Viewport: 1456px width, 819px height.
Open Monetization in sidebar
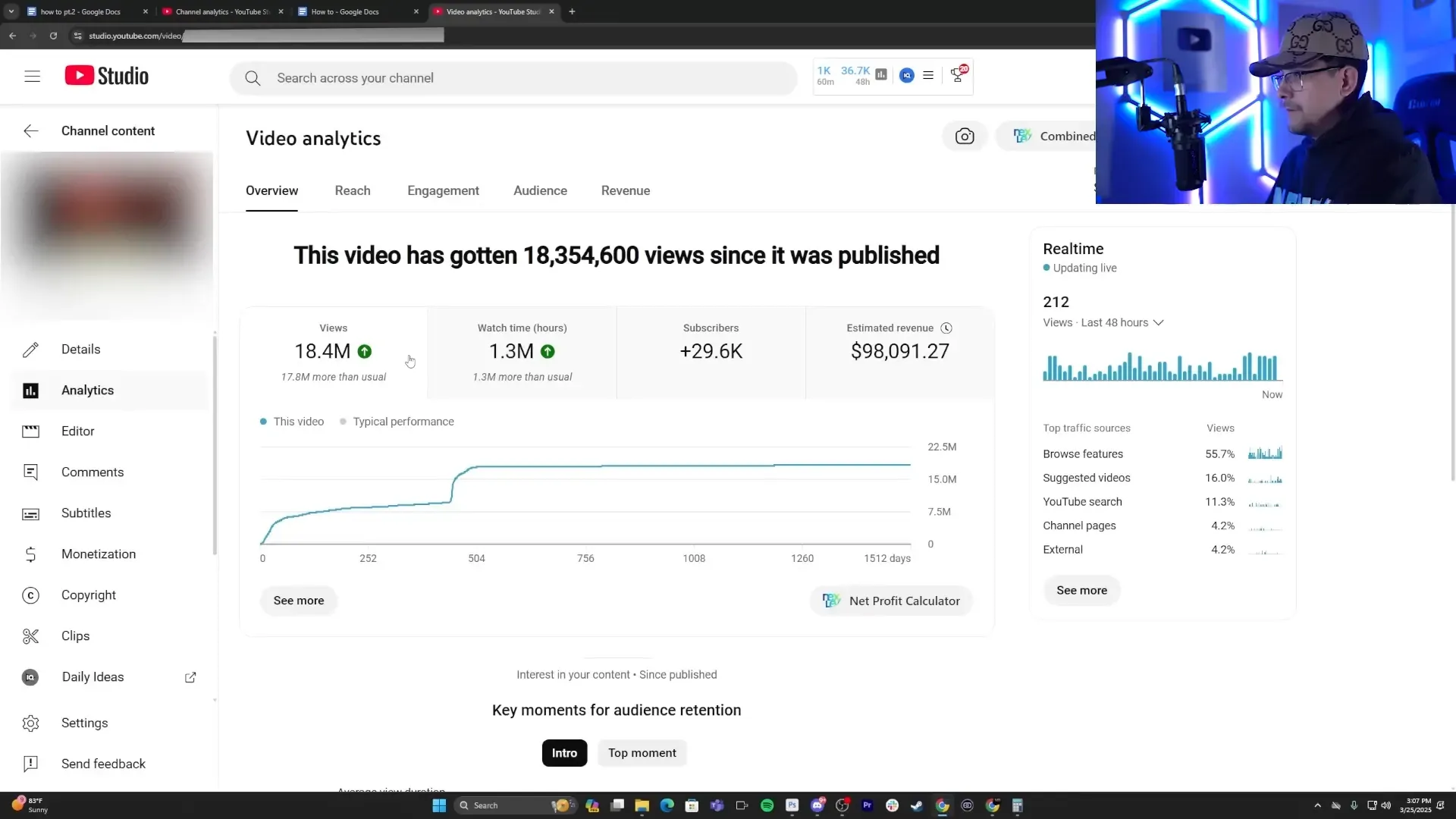click(108, 554)
